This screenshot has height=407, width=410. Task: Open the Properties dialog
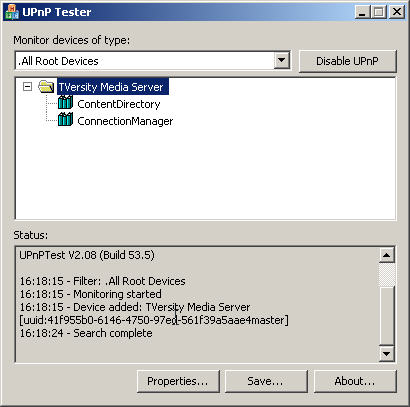tap(178, 381)
